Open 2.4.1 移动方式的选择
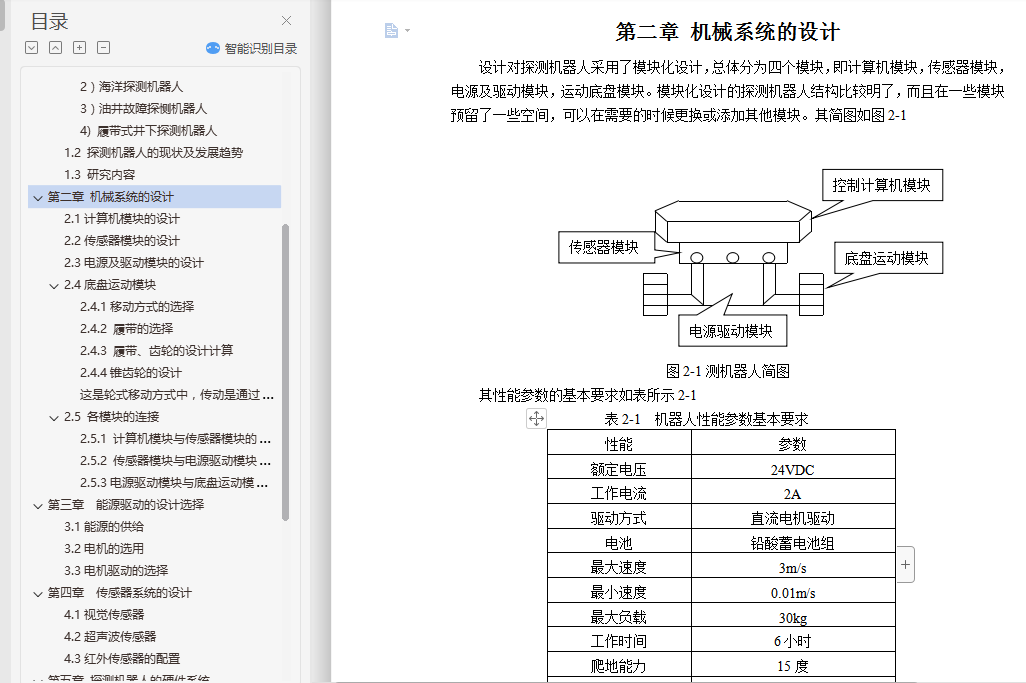This screenshot has width=1026, height=683. pos(137,306)
